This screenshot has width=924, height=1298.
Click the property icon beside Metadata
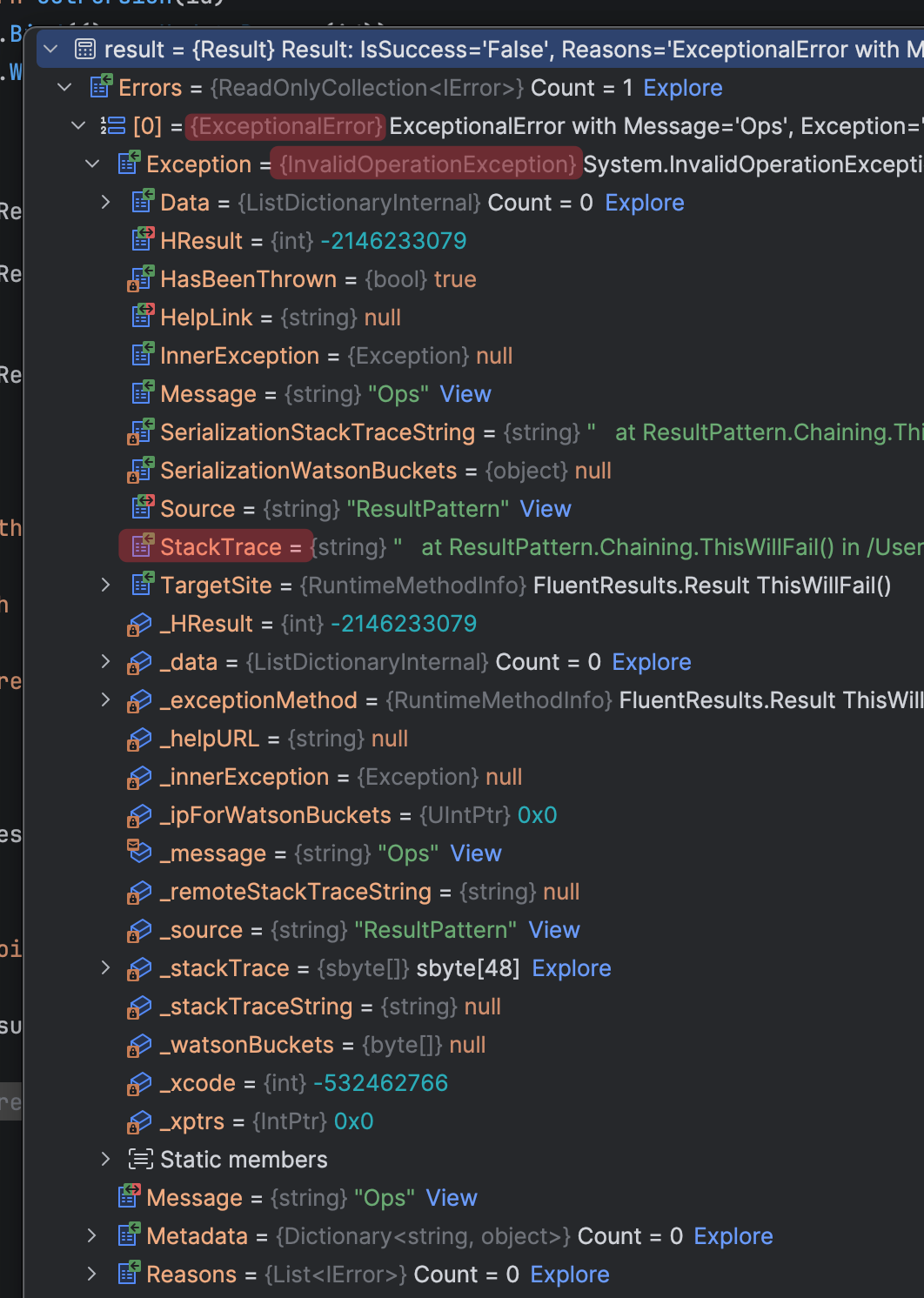click(129, 1236)
